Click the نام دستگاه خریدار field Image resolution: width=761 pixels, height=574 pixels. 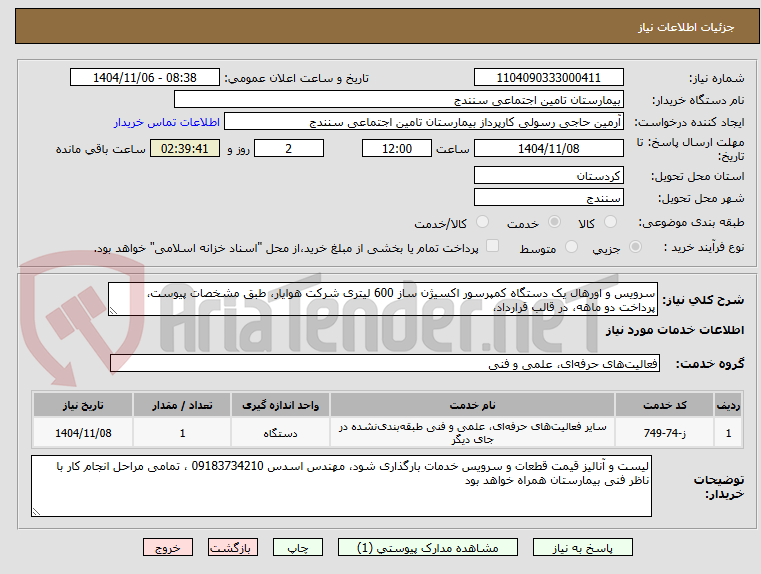[398, 100]
